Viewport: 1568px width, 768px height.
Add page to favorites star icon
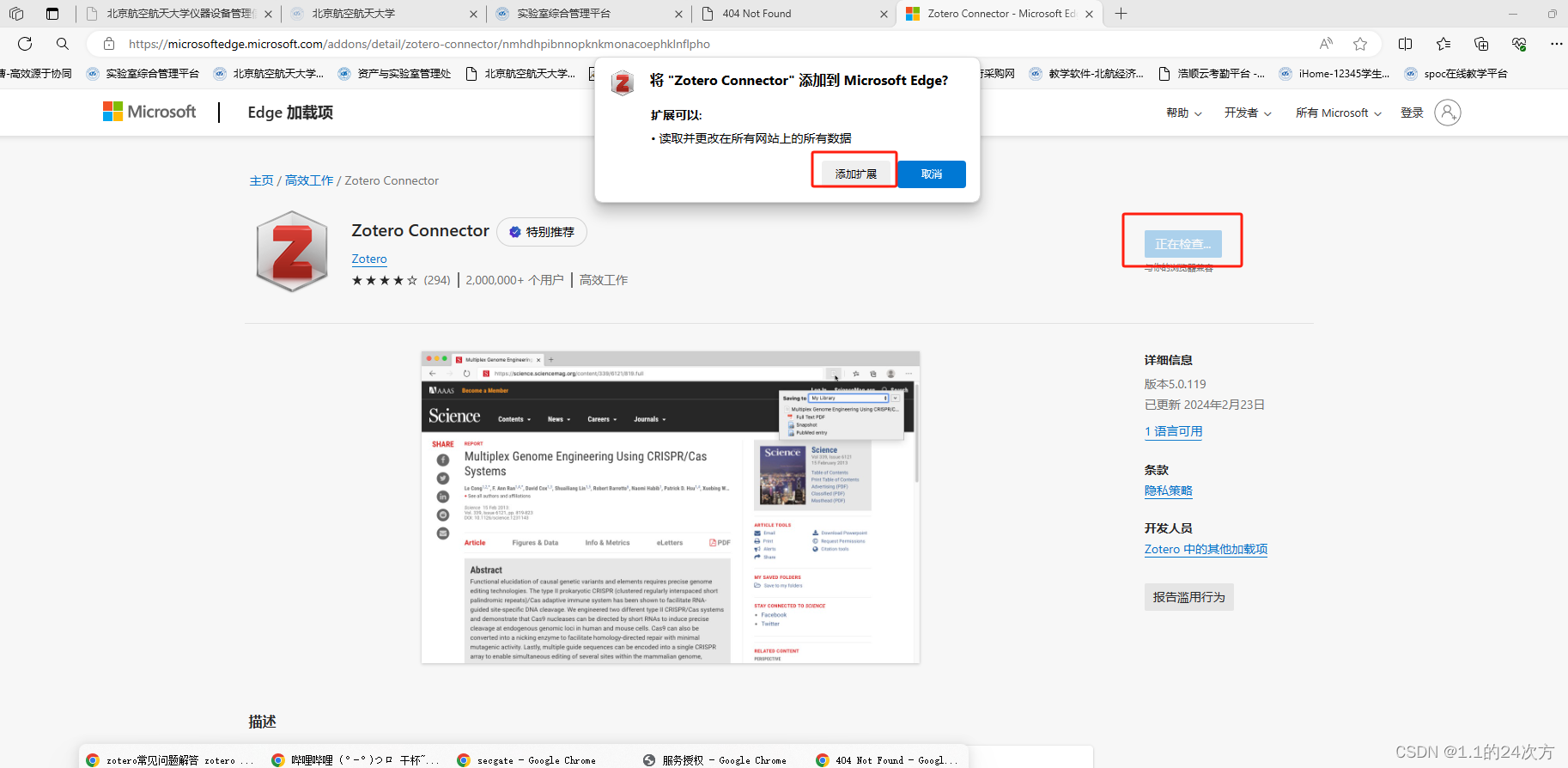coord(1360,44)
